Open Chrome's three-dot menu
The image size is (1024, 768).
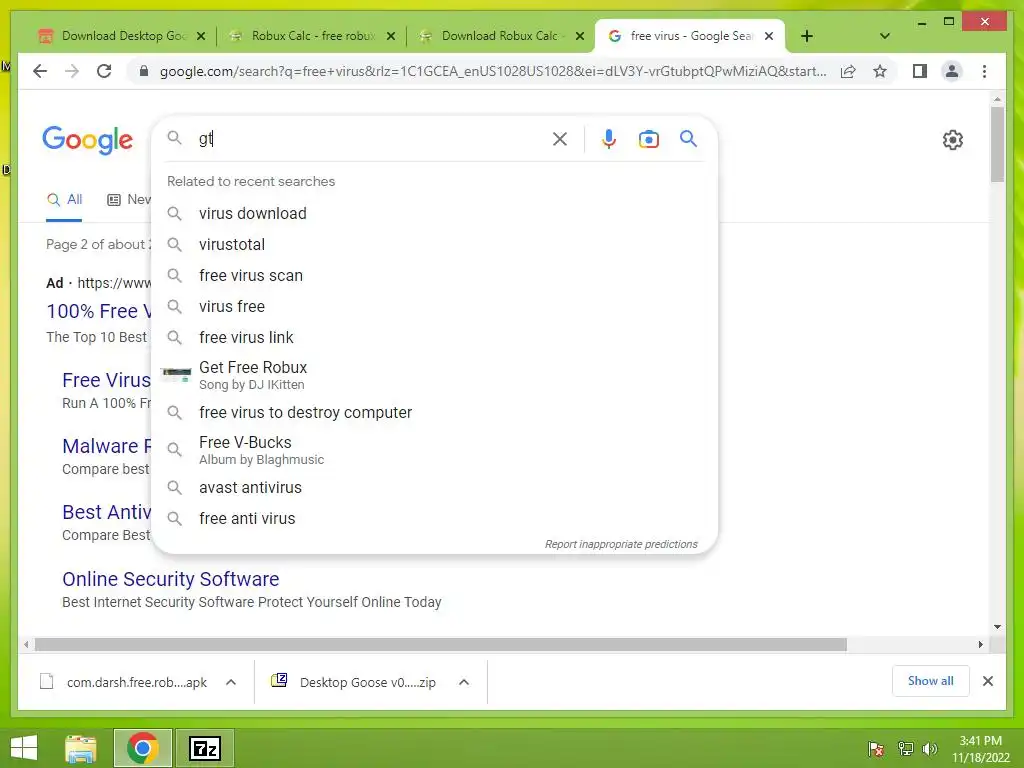(x=984, y=71)
